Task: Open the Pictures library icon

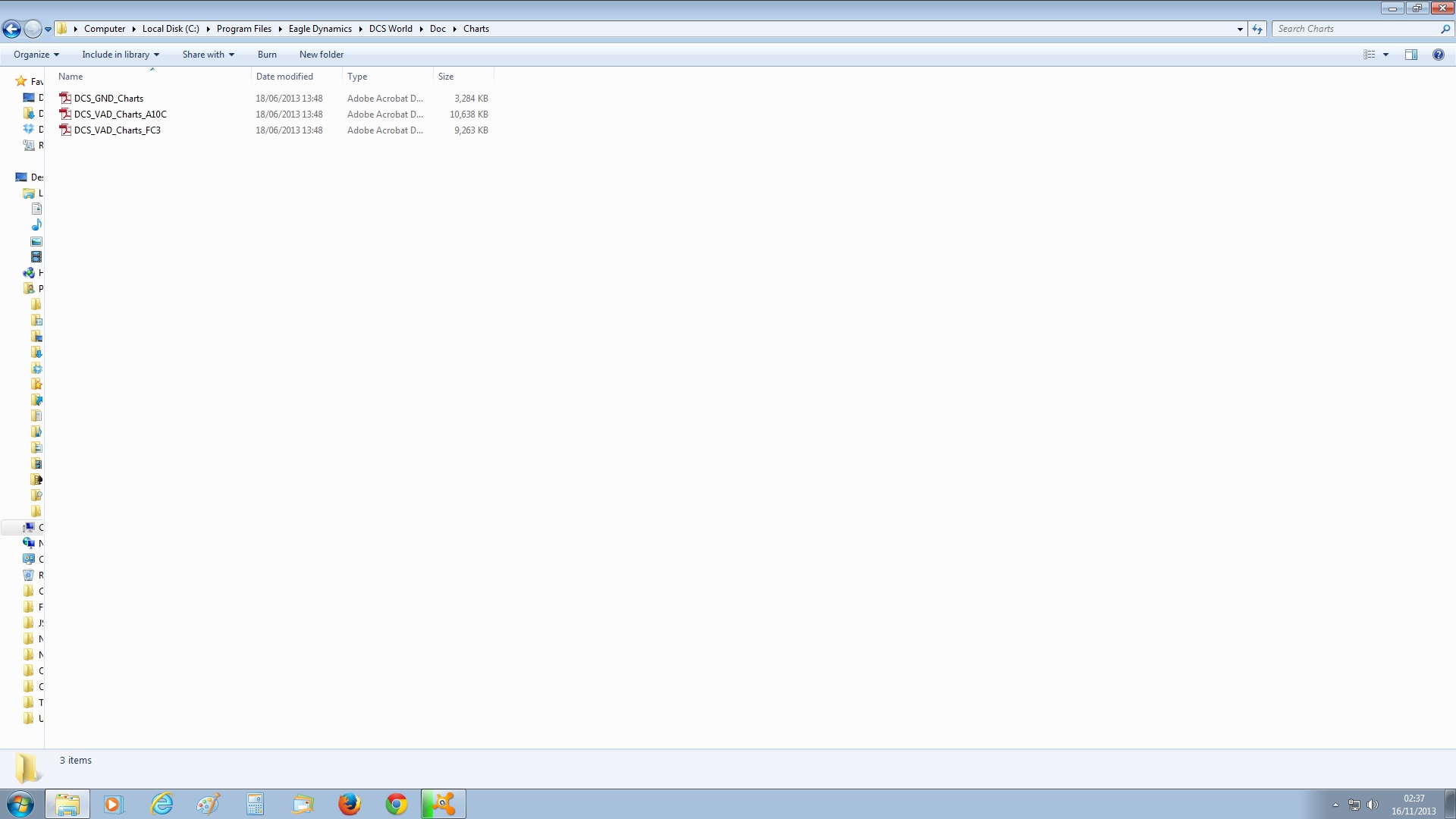Action: coord(36,241)
